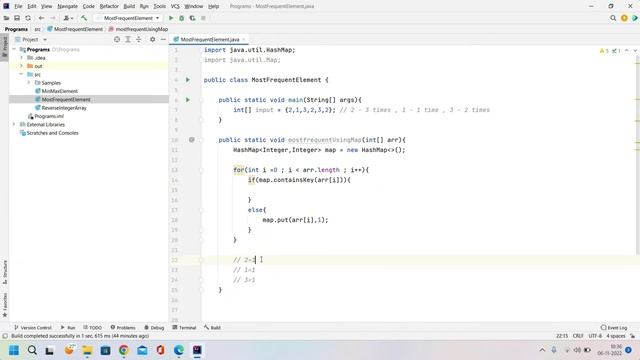Click Run with Coverage icon

(x=192, y=18)
